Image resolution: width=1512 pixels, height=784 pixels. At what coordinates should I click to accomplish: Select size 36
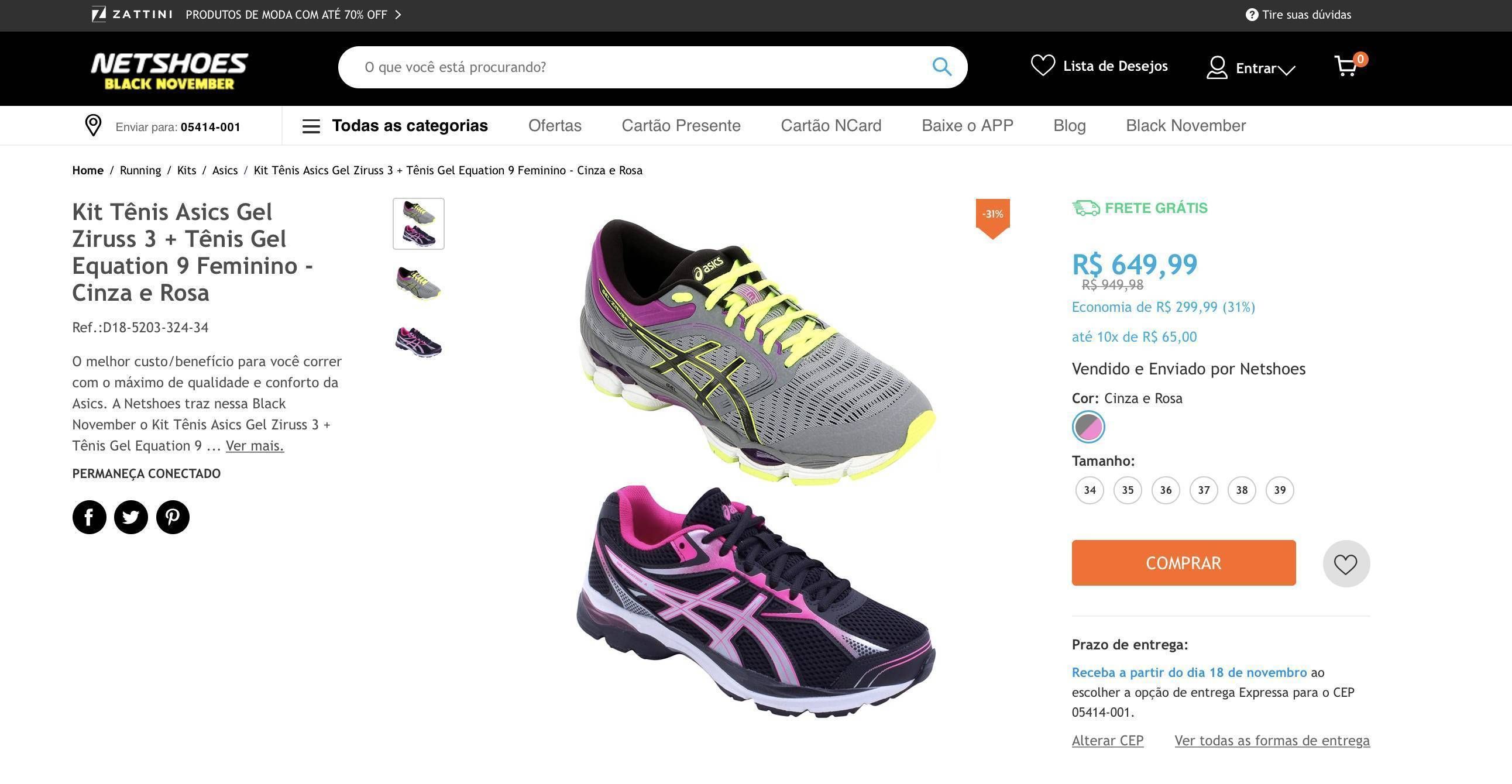click(1166, 491)
